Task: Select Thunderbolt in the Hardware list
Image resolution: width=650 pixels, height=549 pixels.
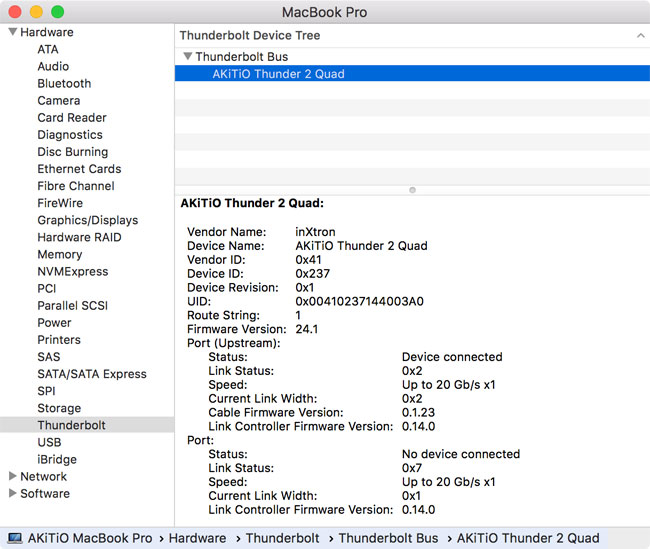Action: pos(71,425)
